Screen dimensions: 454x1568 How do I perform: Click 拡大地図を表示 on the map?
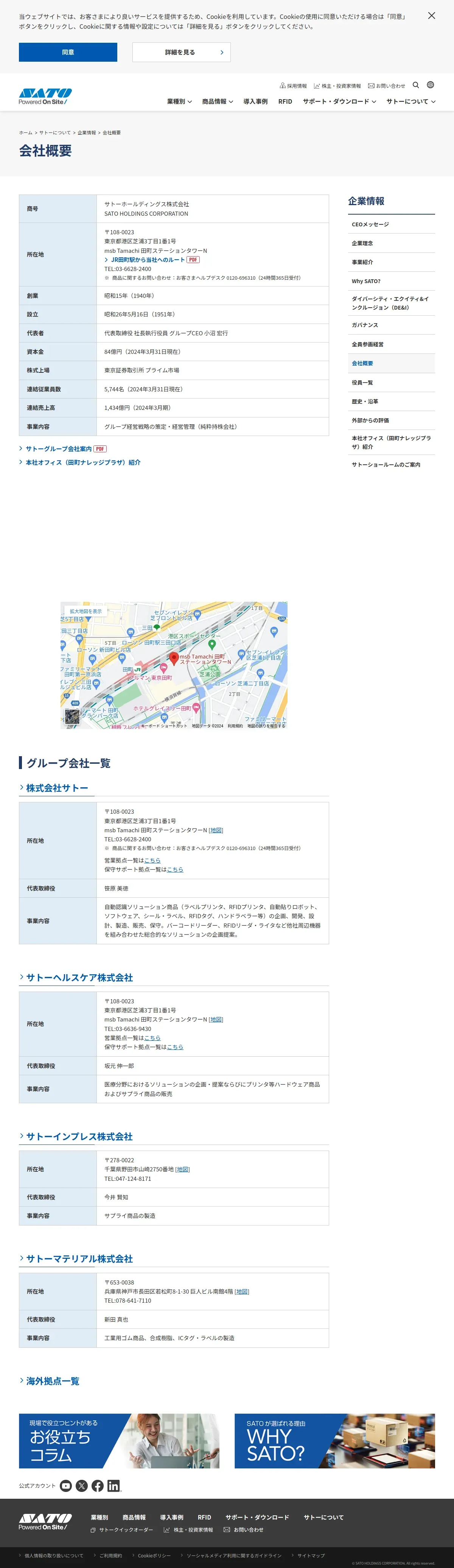(86, 611)
